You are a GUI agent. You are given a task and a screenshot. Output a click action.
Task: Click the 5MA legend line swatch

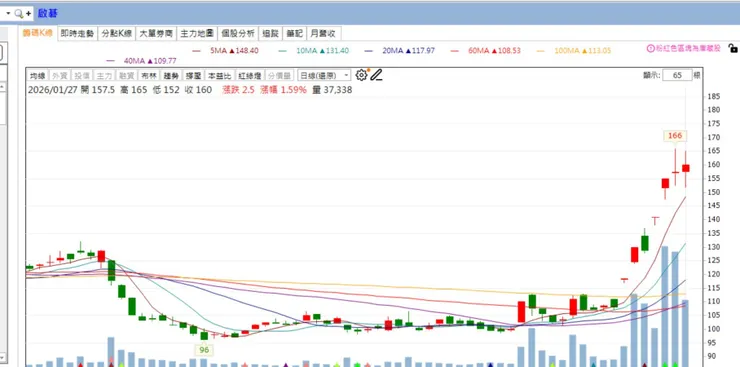(196, 50)
